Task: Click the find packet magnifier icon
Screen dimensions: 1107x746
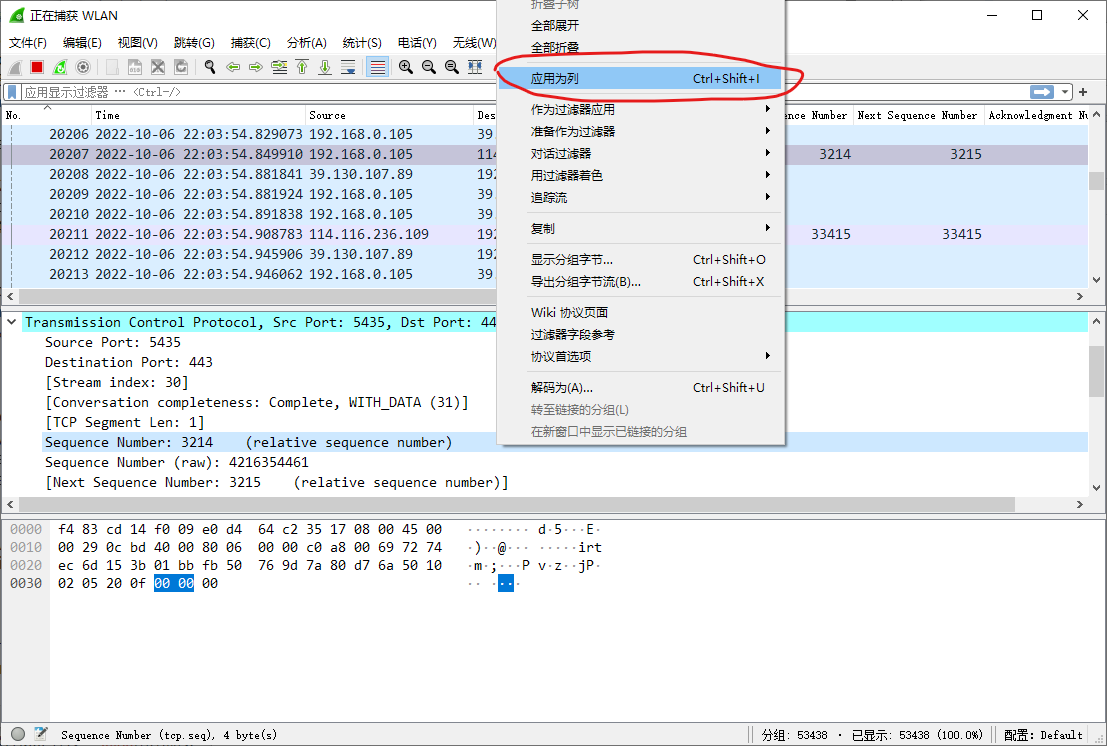Action: [210, 67]
